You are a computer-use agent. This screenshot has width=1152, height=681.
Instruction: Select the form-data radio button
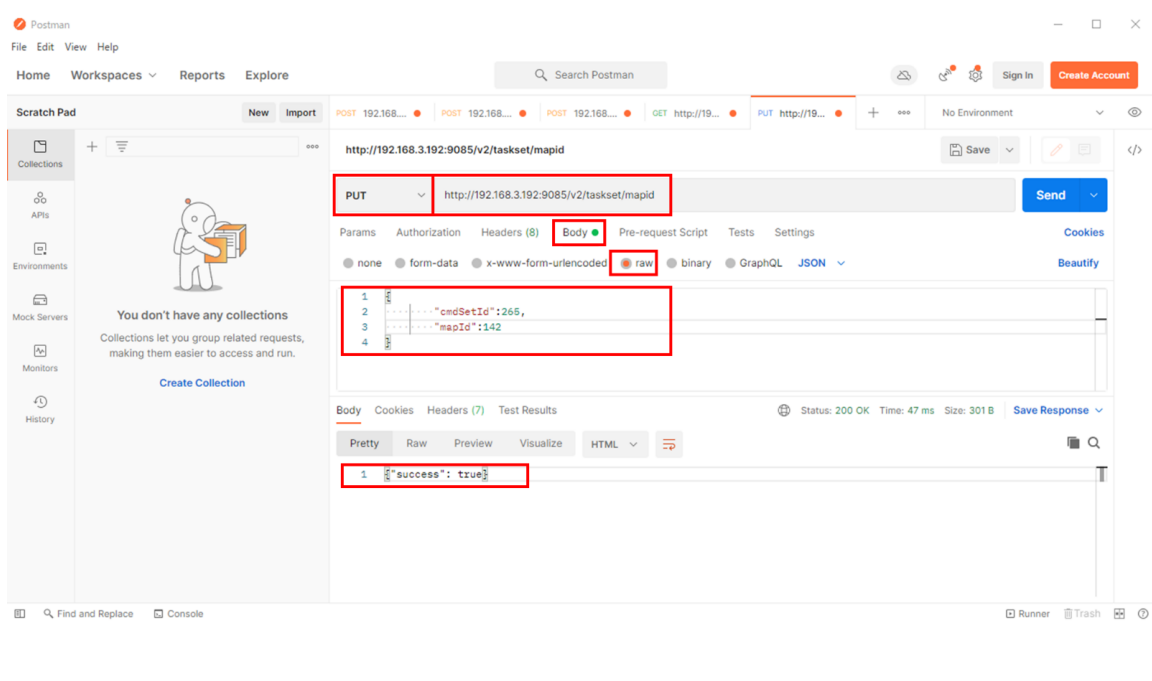pos(400,263)
